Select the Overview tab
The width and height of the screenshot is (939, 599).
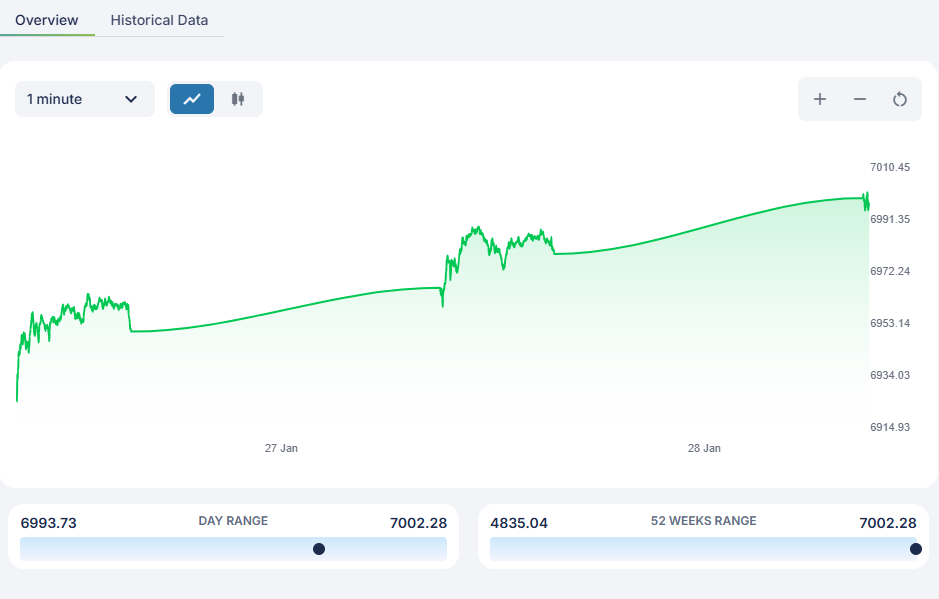[47, 20]
